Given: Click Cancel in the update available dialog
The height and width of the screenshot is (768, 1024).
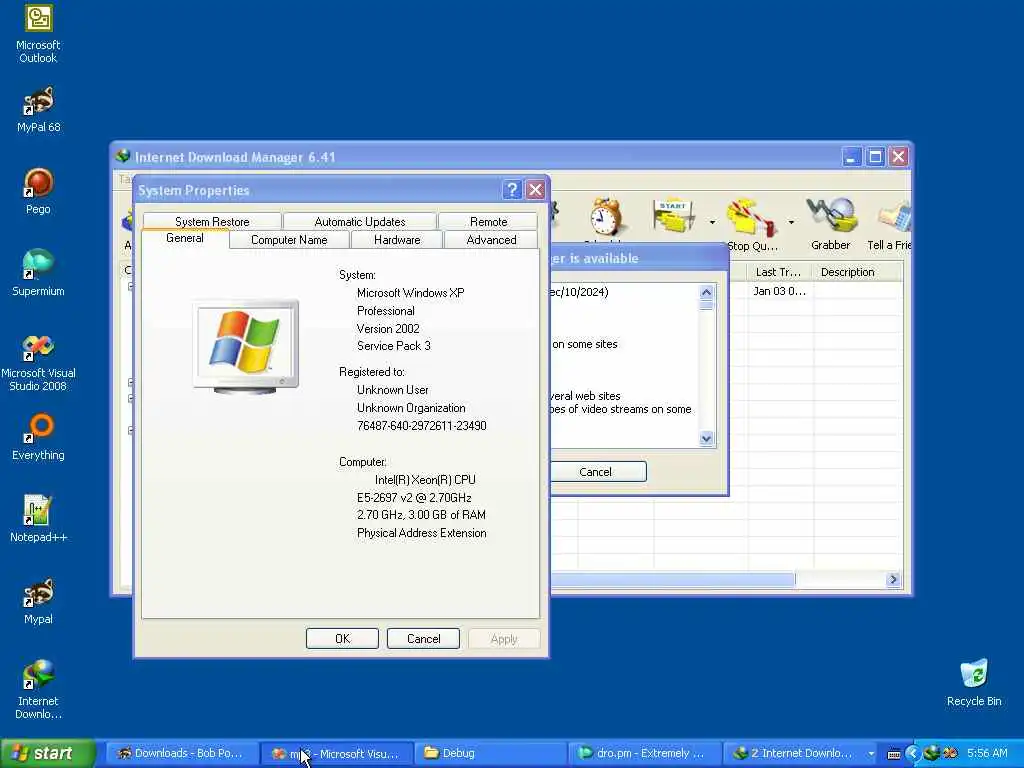Looking at the screenshot, I should pyautogui.click(x=597, y=472).
